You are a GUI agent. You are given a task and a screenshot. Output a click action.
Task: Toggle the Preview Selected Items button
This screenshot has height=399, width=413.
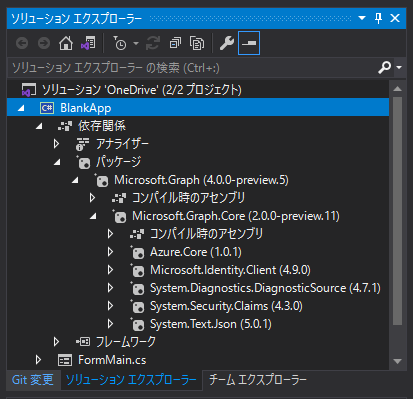[x=249, y=43]
